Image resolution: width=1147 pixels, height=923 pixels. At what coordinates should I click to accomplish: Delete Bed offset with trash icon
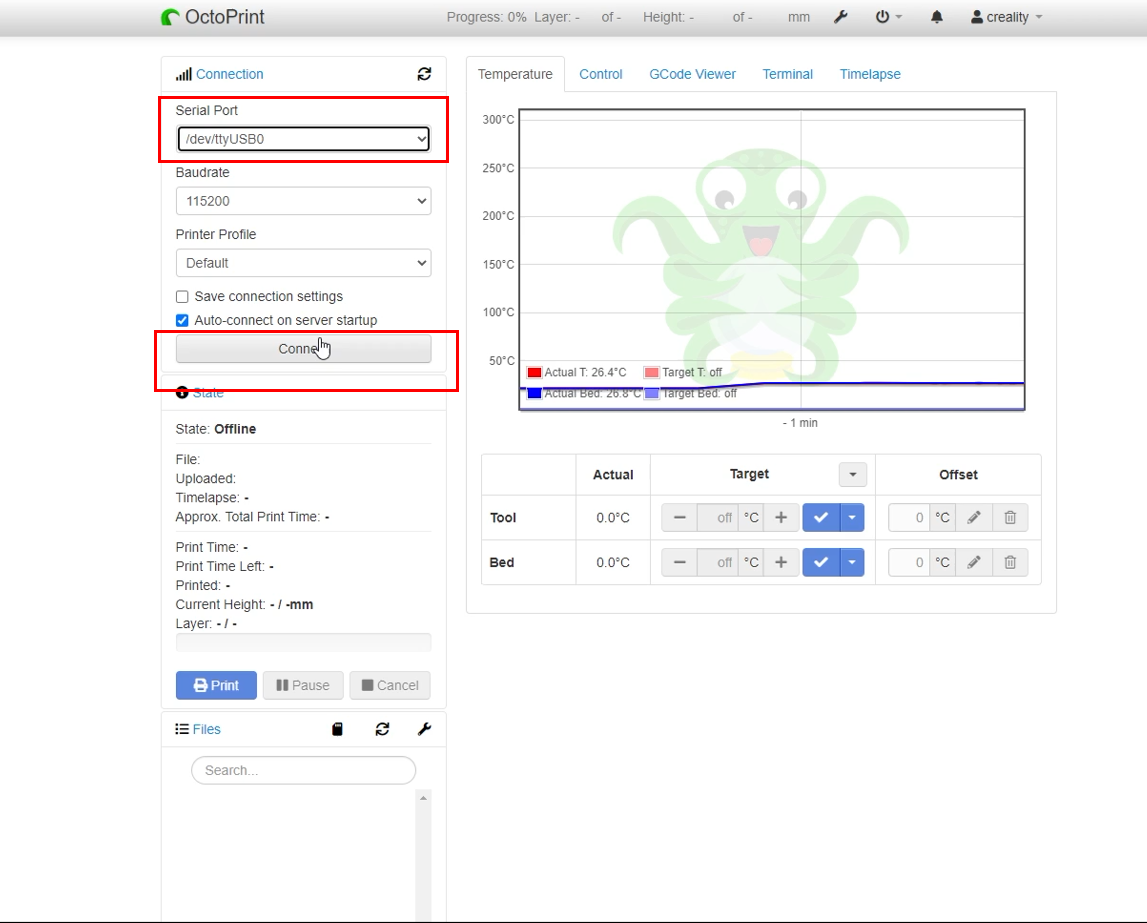pyautogui.click(x=1010, y=562)
